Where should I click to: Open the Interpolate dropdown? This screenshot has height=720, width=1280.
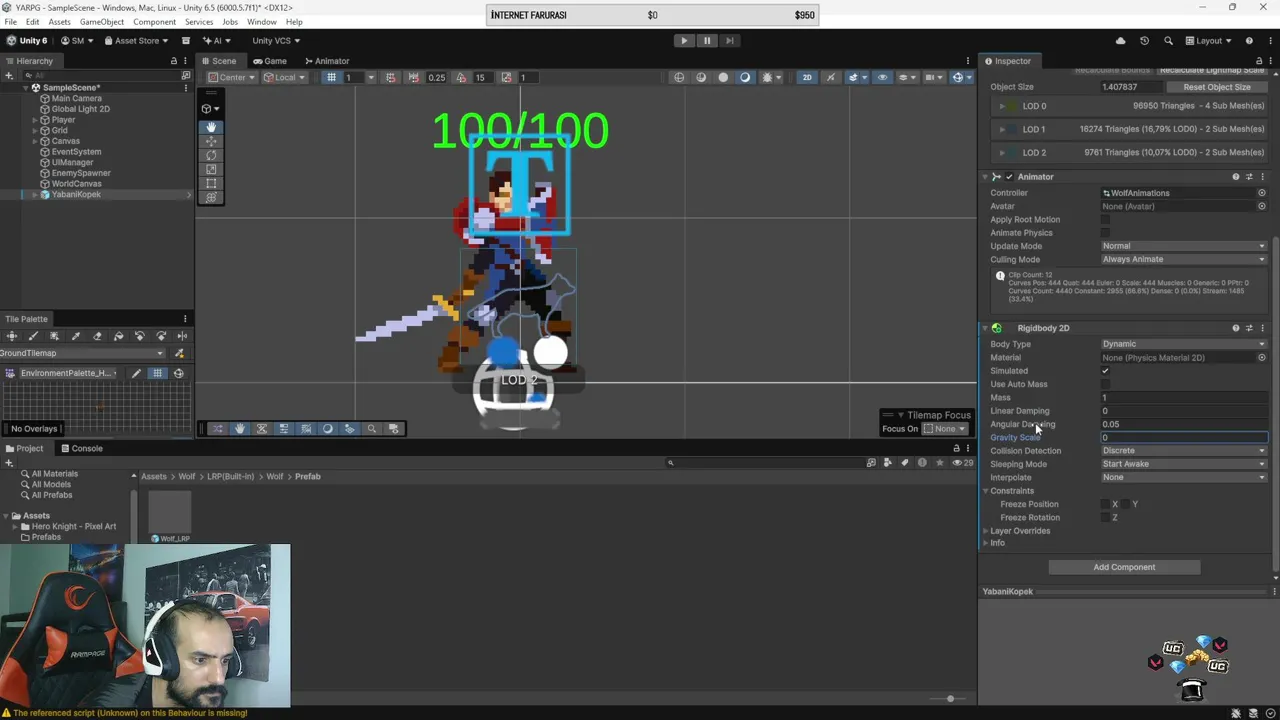pos(1184,477)
